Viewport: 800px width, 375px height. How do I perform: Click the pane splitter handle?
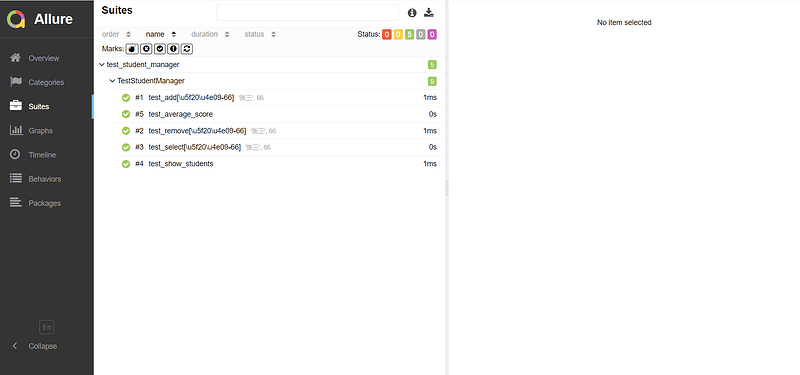coord(447,188)
